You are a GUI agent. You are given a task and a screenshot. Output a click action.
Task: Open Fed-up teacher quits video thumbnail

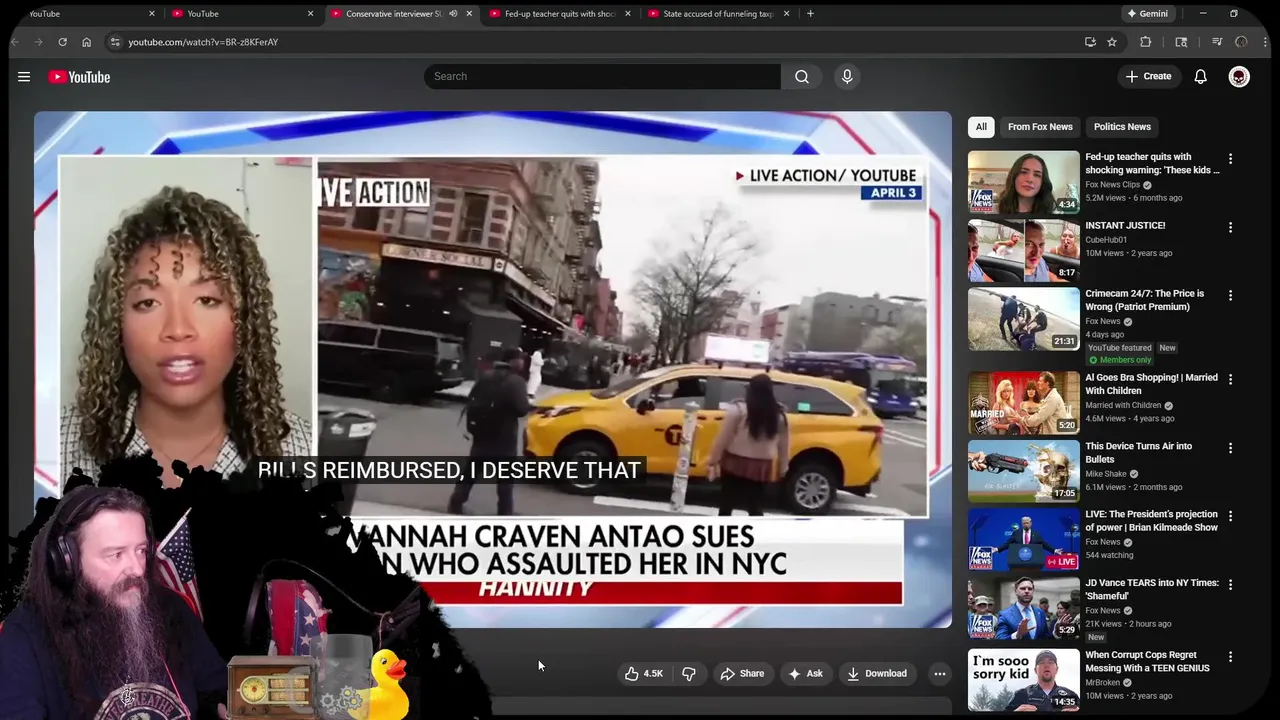[x=1023, y=182]
